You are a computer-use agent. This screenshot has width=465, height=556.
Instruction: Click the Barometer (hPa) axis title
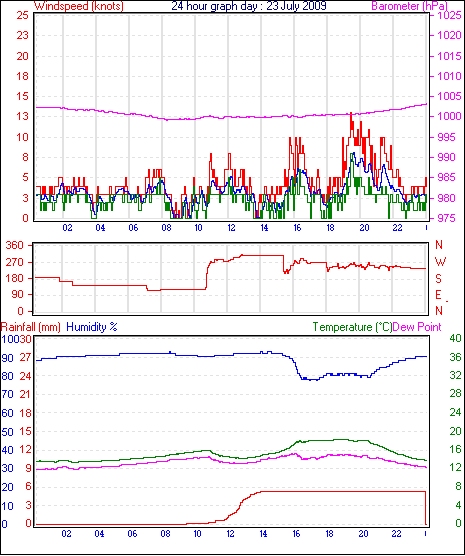pyautogui.click(x=409, y=6)
